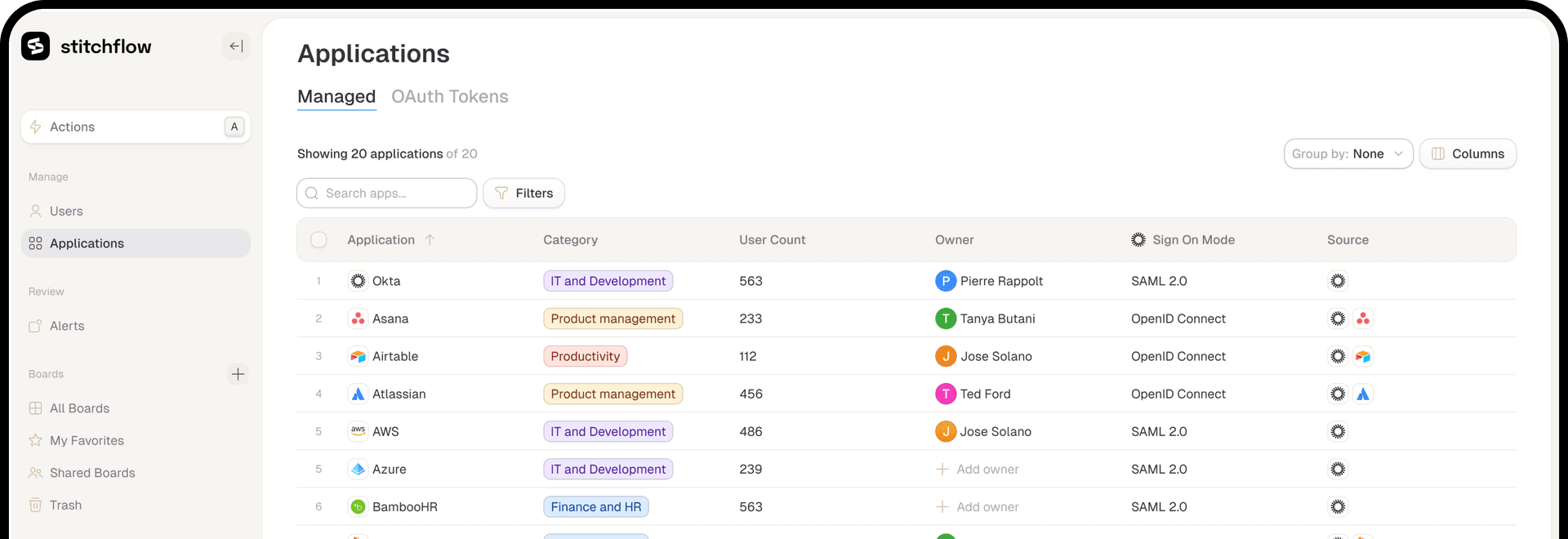Screen dimensions: 1568x539
Task: Open All Boards
Action: [136, 408]
